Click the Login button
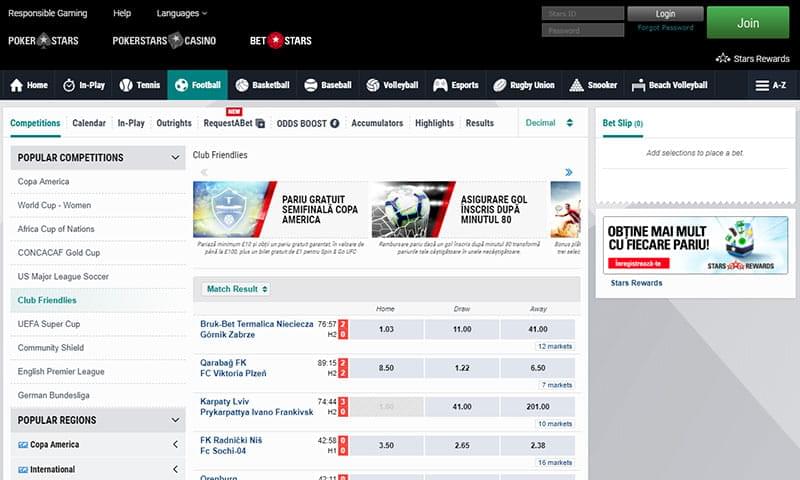This screenshot has width=800, height=480. [x=665, y=14]
